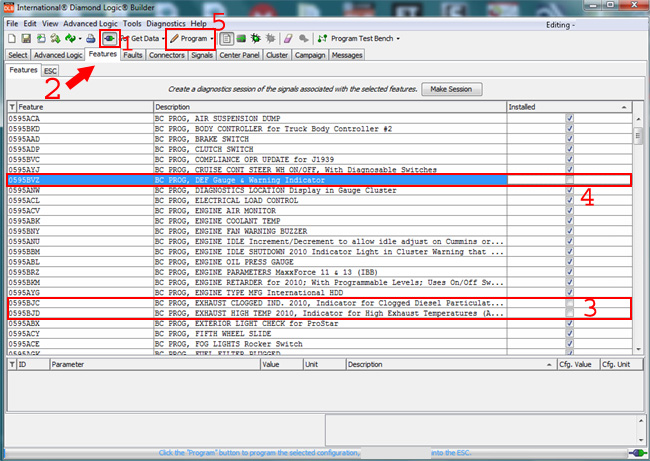Open the Tools menu

[132, 24]
